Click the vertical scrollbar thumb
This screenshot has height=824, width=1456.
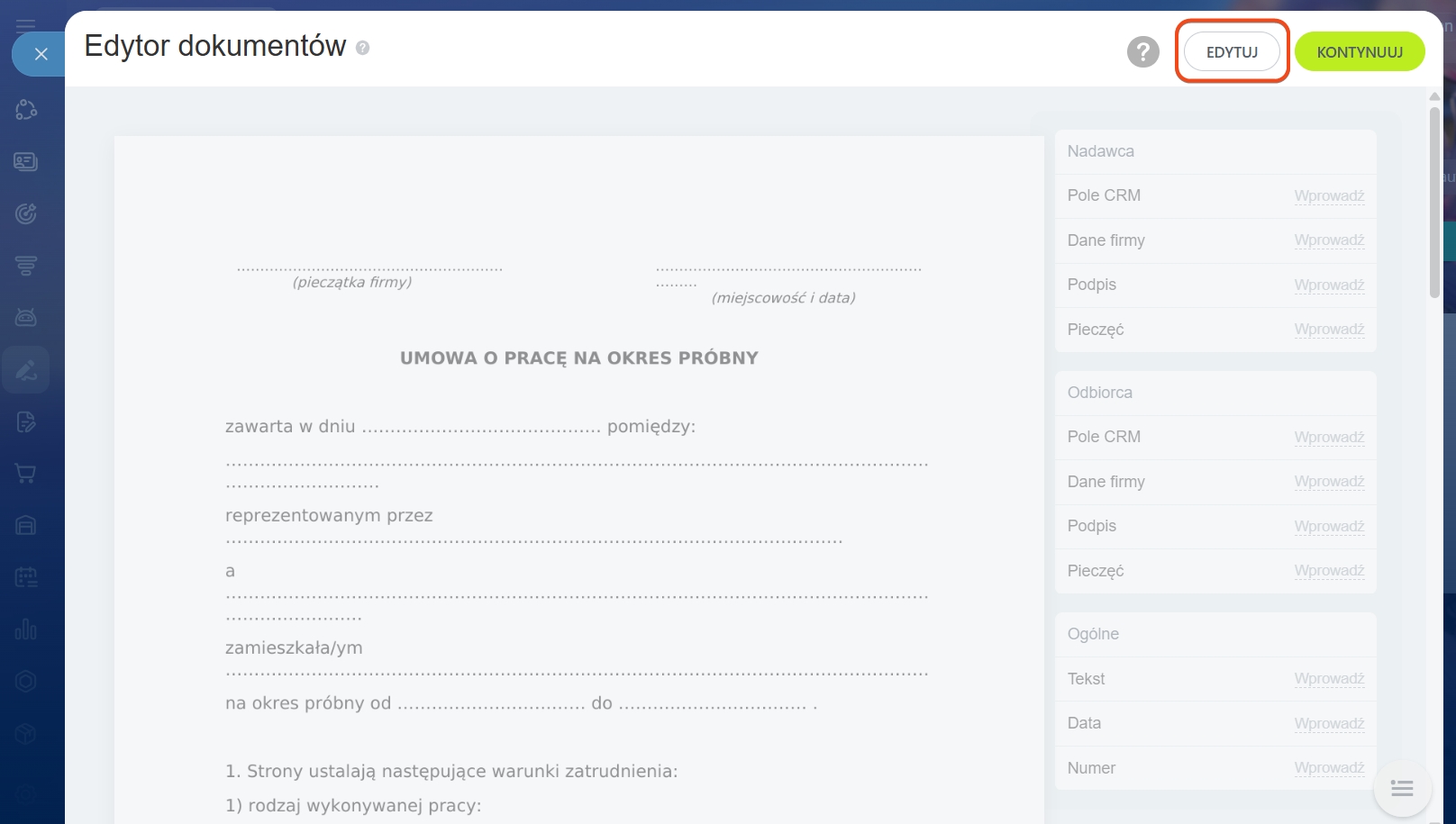coord(1434,203)
